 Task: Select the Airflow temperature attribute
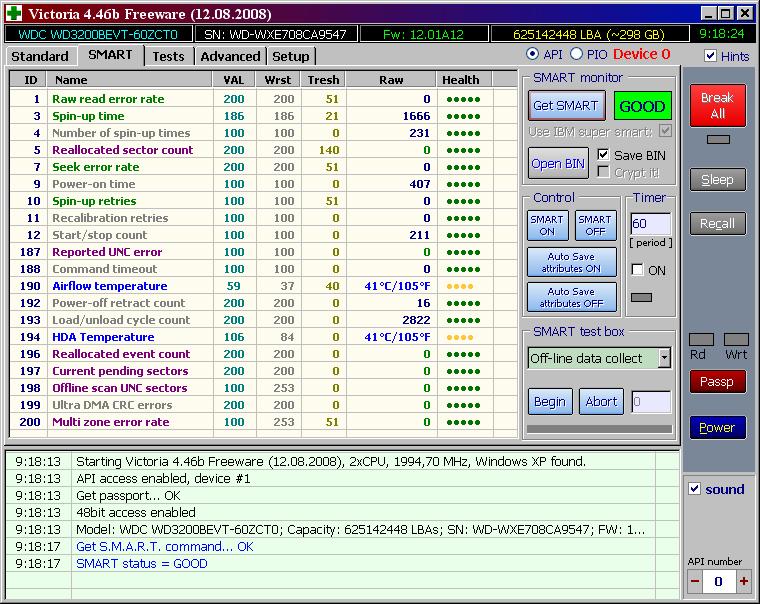[x=263, y=286]
